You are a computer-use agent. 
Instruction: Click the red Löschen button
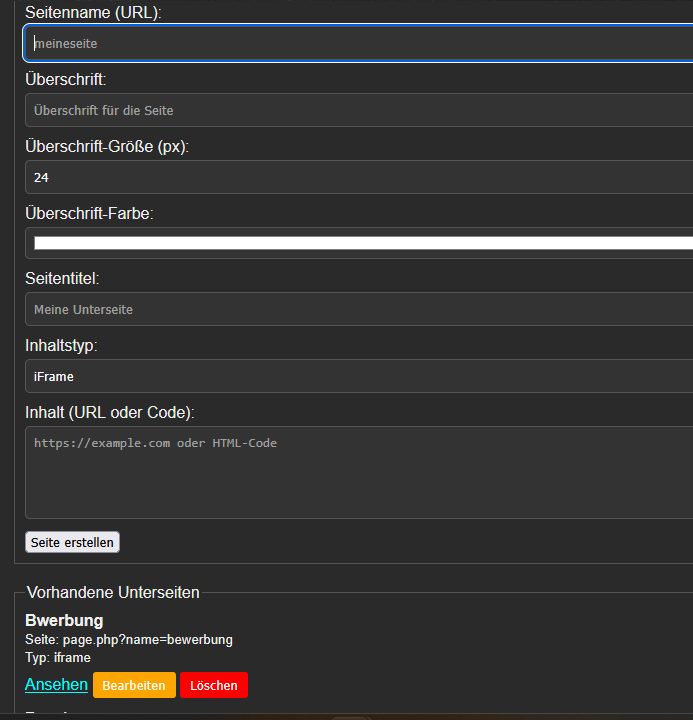[x=214, y=685]
